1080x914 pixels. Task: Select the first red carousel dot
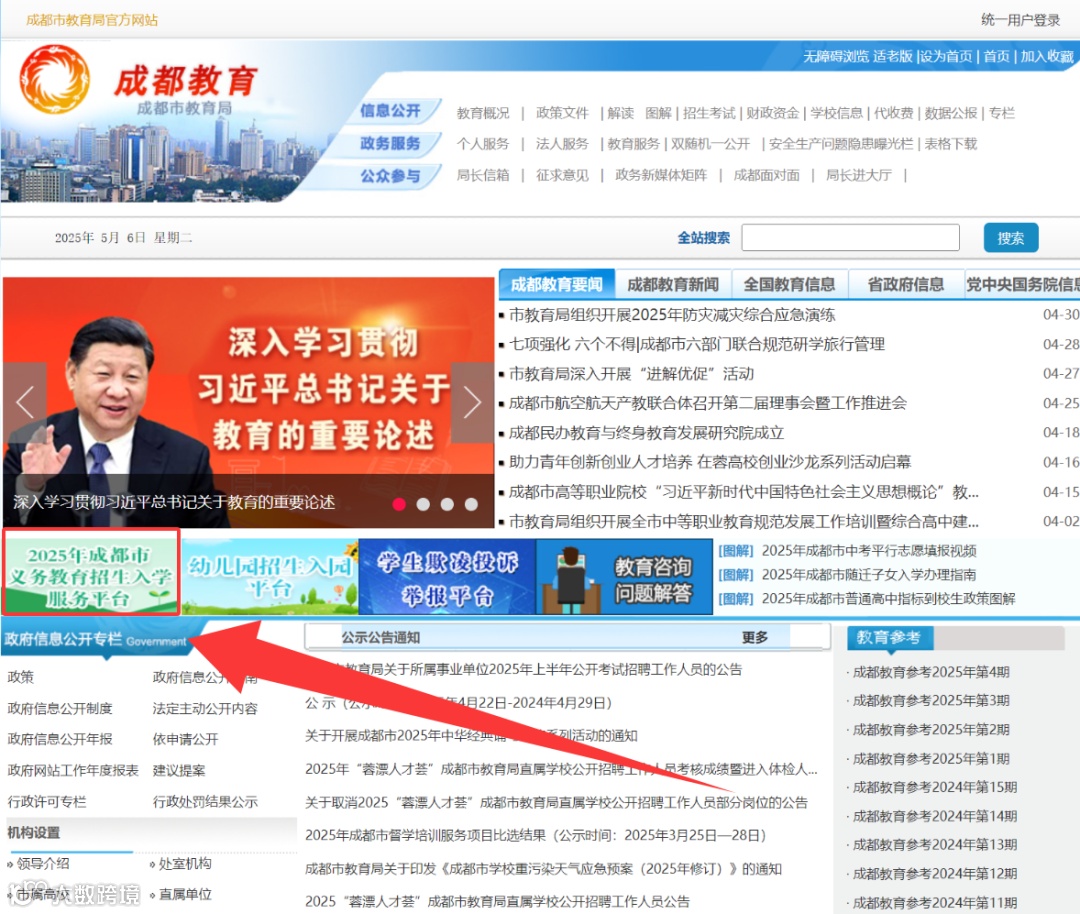tap(399, 504)
